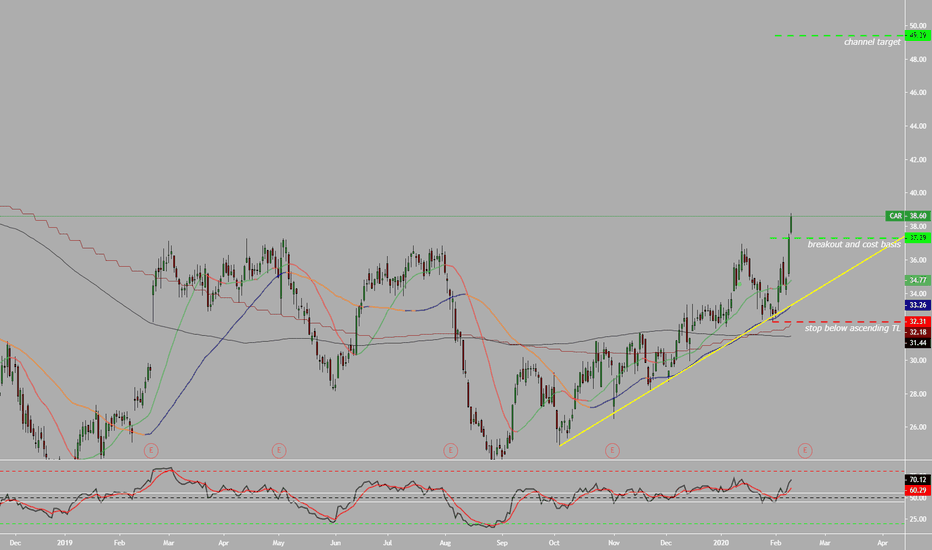
Task: Click the Oct label on time axis
Action: point(554,543)
